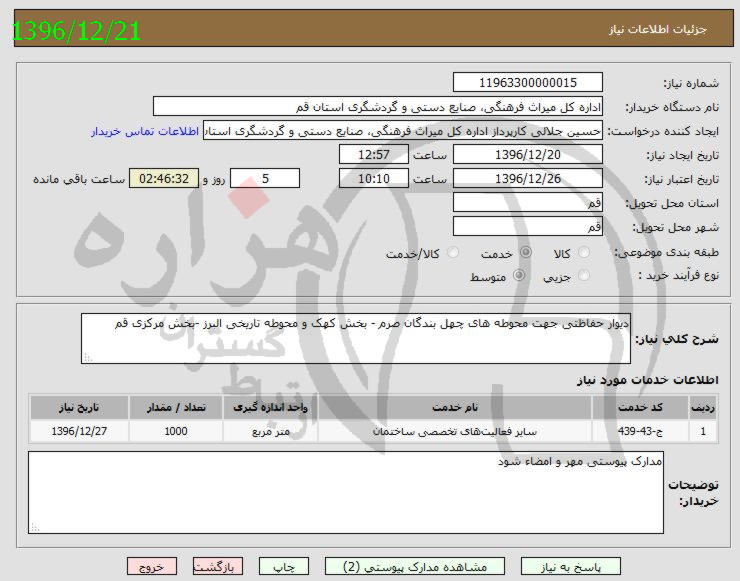Click the نام خدمت column header

point(455,407)
